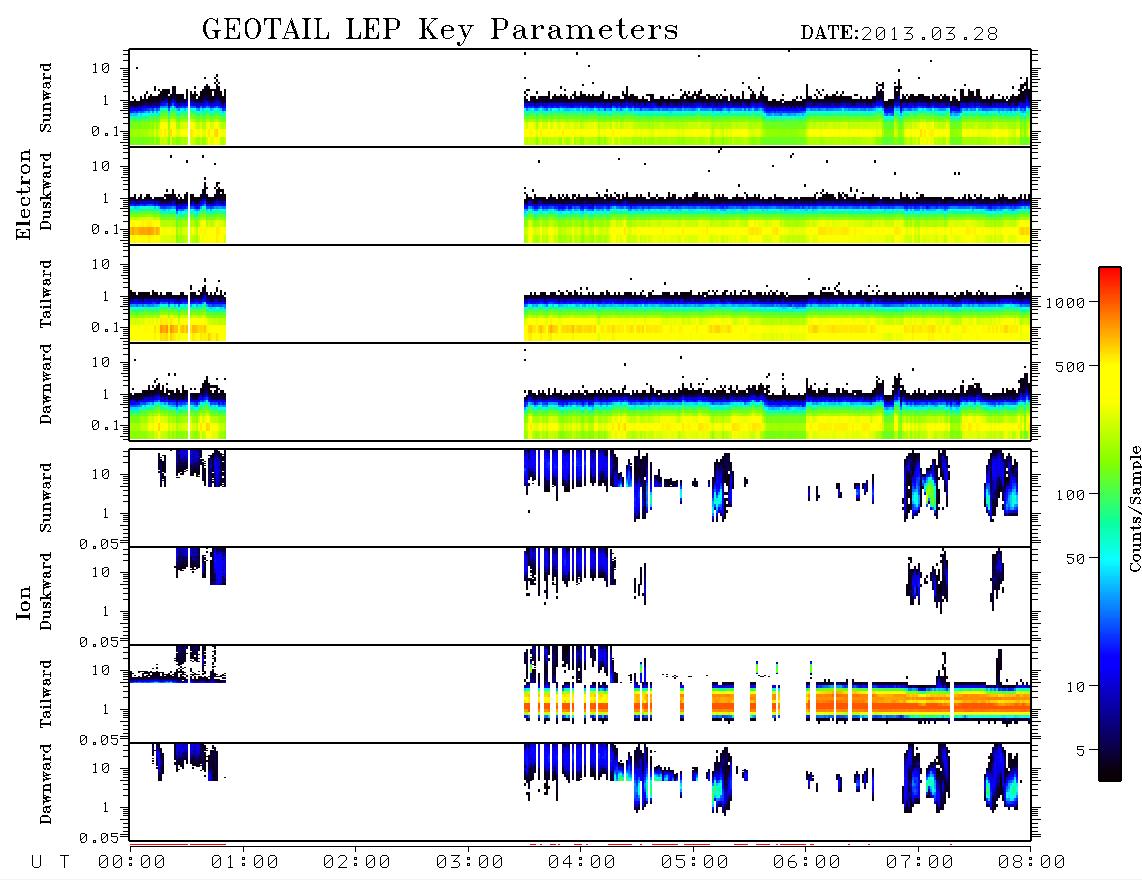Click the '500' color bar tick
The width and height of the screenshot is (1142, 880).
[x=1070, y=367]
